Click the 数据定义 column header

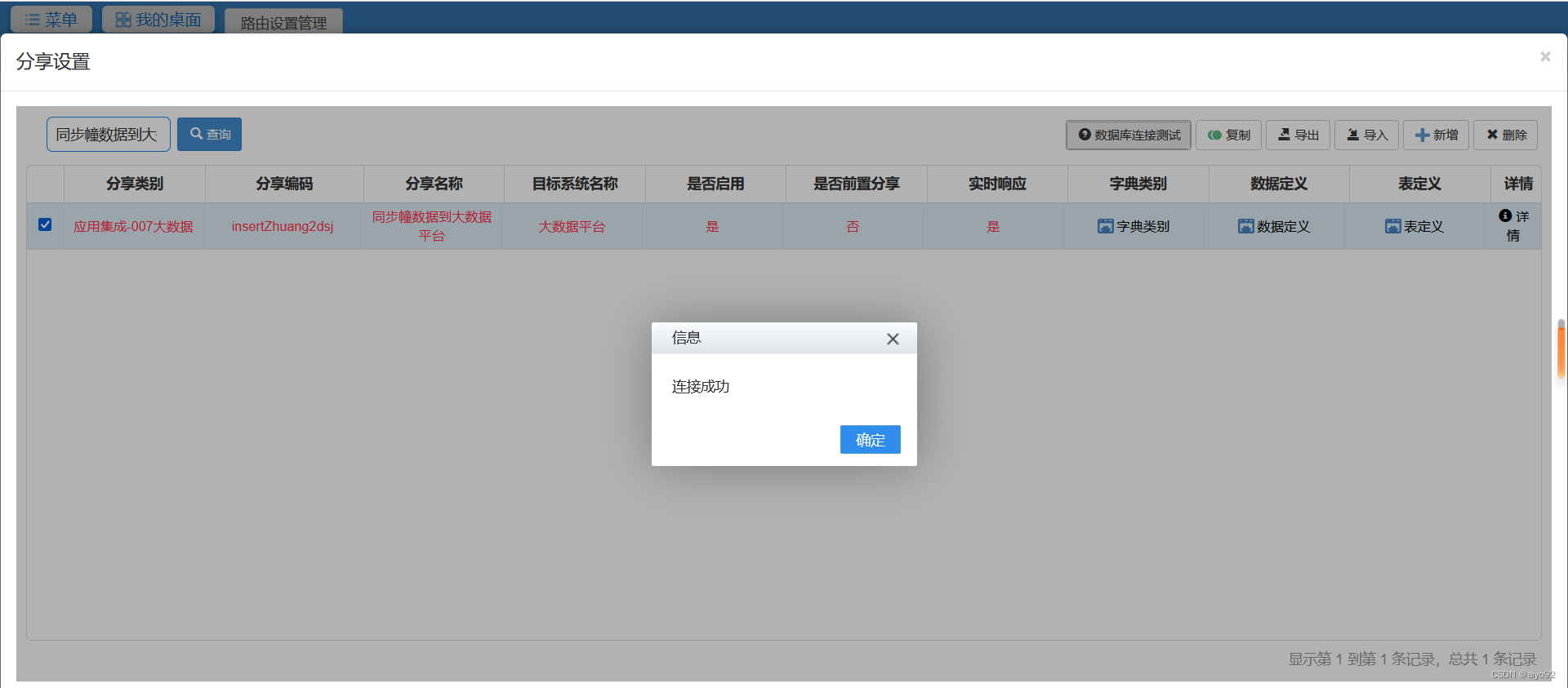(x=1279, y=184)
